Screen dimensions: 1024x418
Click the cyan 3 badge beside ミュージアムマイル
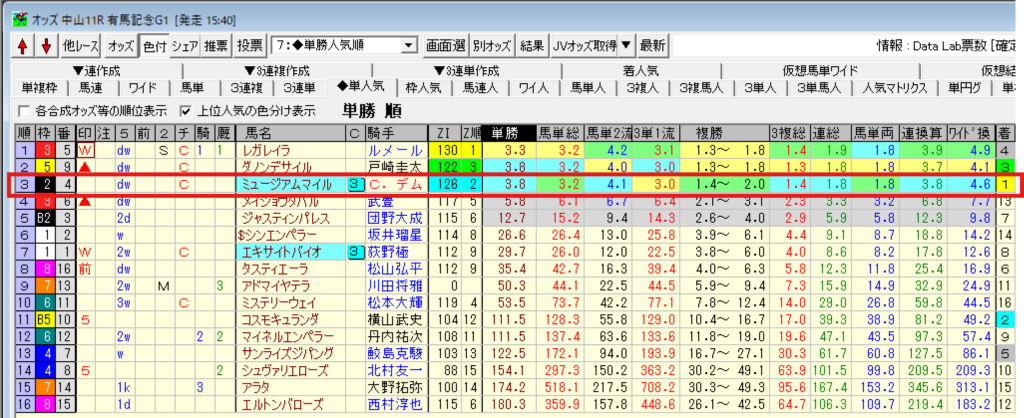(x=355, y=184)
